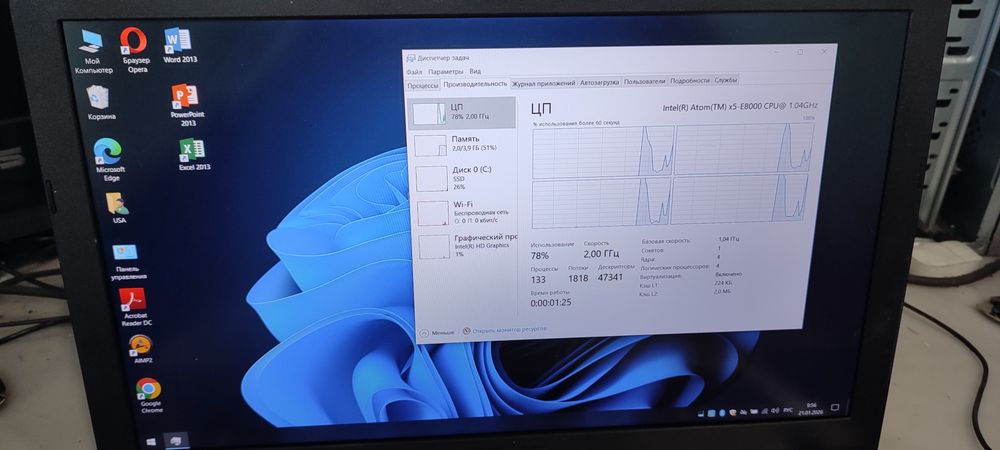The height and width of the screenshot is (450, 1000).
Task: Click the Базовая скорость label
Action: [x=666, y=242]
